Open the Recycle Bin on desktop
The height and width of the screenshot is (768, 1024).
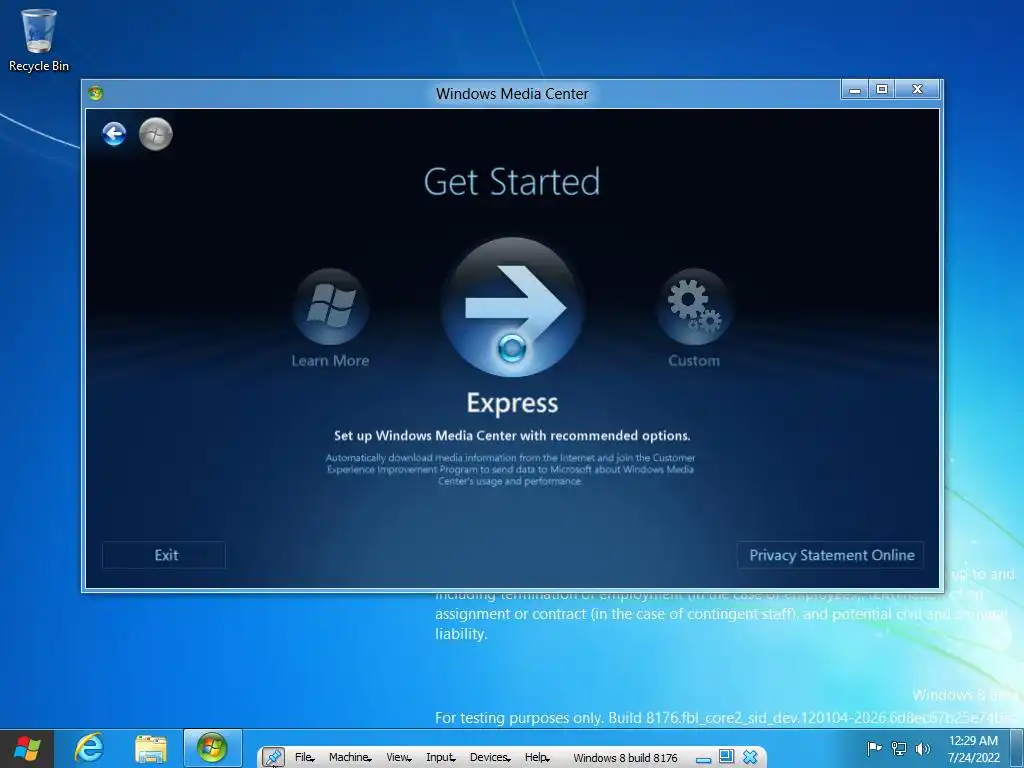(x=39, y=40)
